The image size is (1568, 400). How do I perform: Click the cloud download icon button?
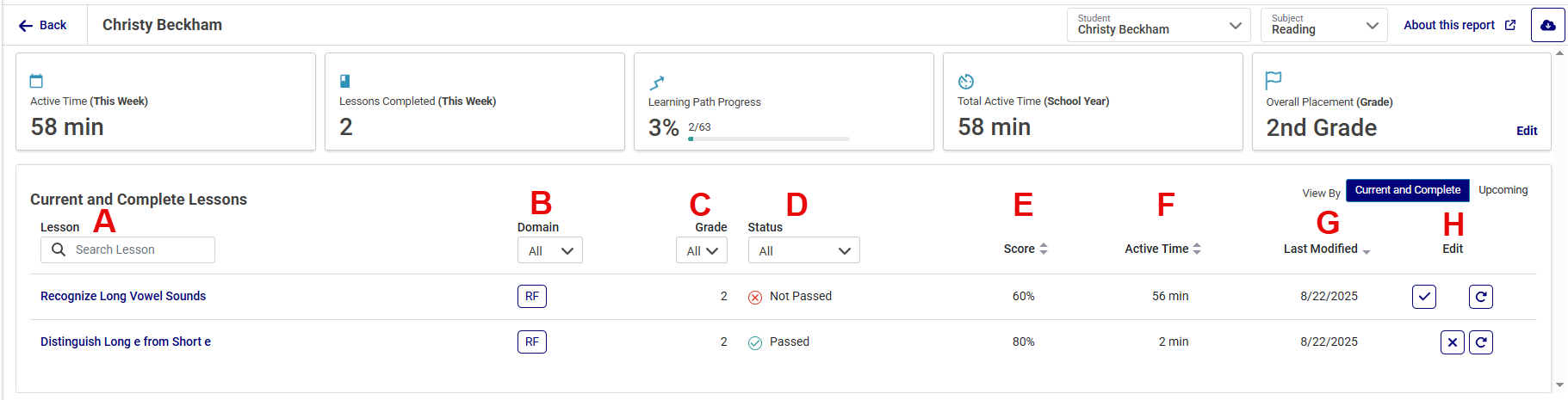pos(1547,25)
